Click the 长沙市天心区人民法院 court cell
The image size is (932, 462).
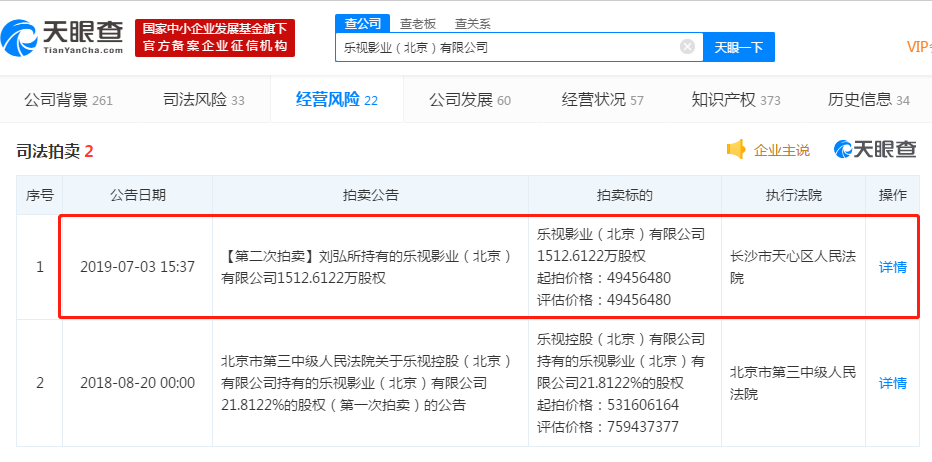[x=794, y=267]
